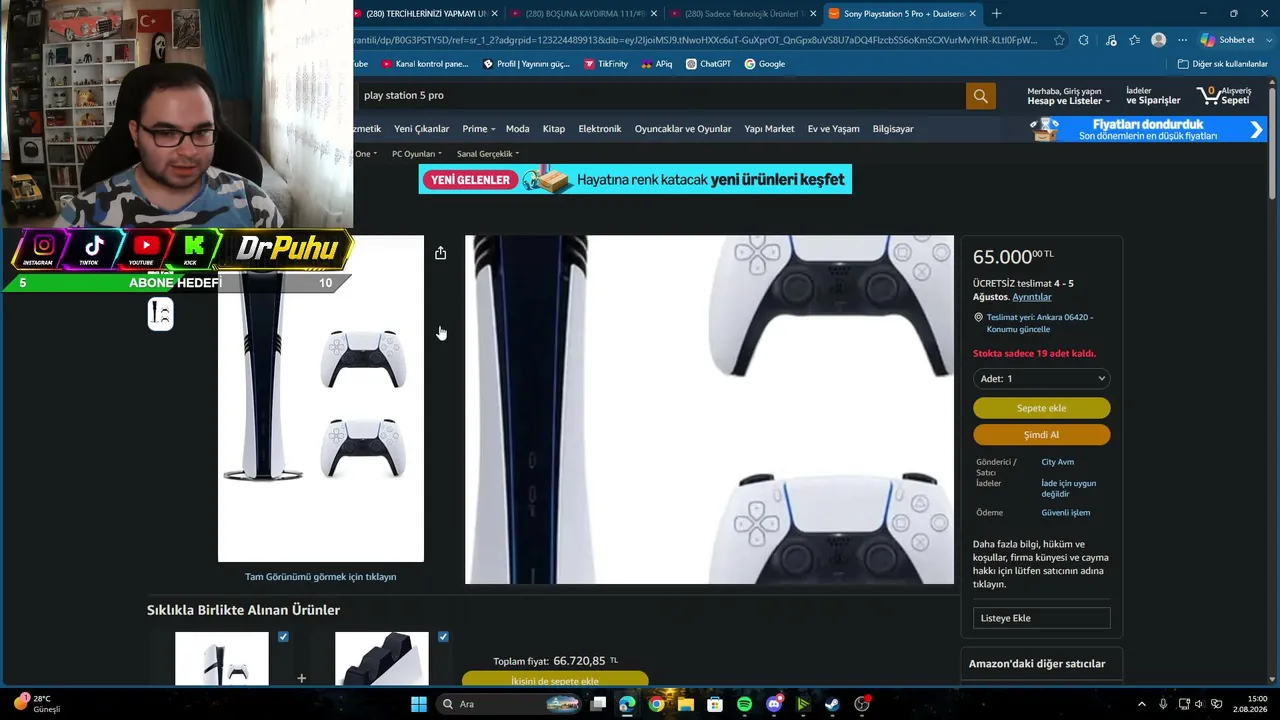
Task: Click the Konumu güncelle delivery location link
Action: pyautogui.click(x=1018, y=330)
